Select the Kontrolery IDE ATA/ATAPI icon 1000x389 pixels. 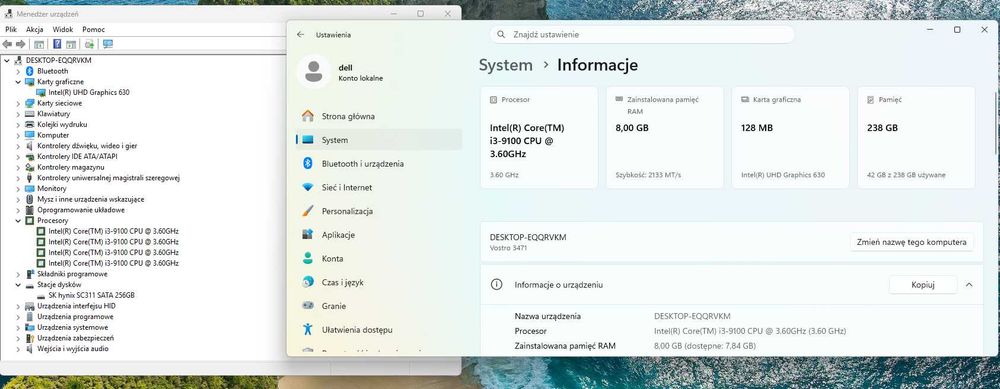click(29, 156)
